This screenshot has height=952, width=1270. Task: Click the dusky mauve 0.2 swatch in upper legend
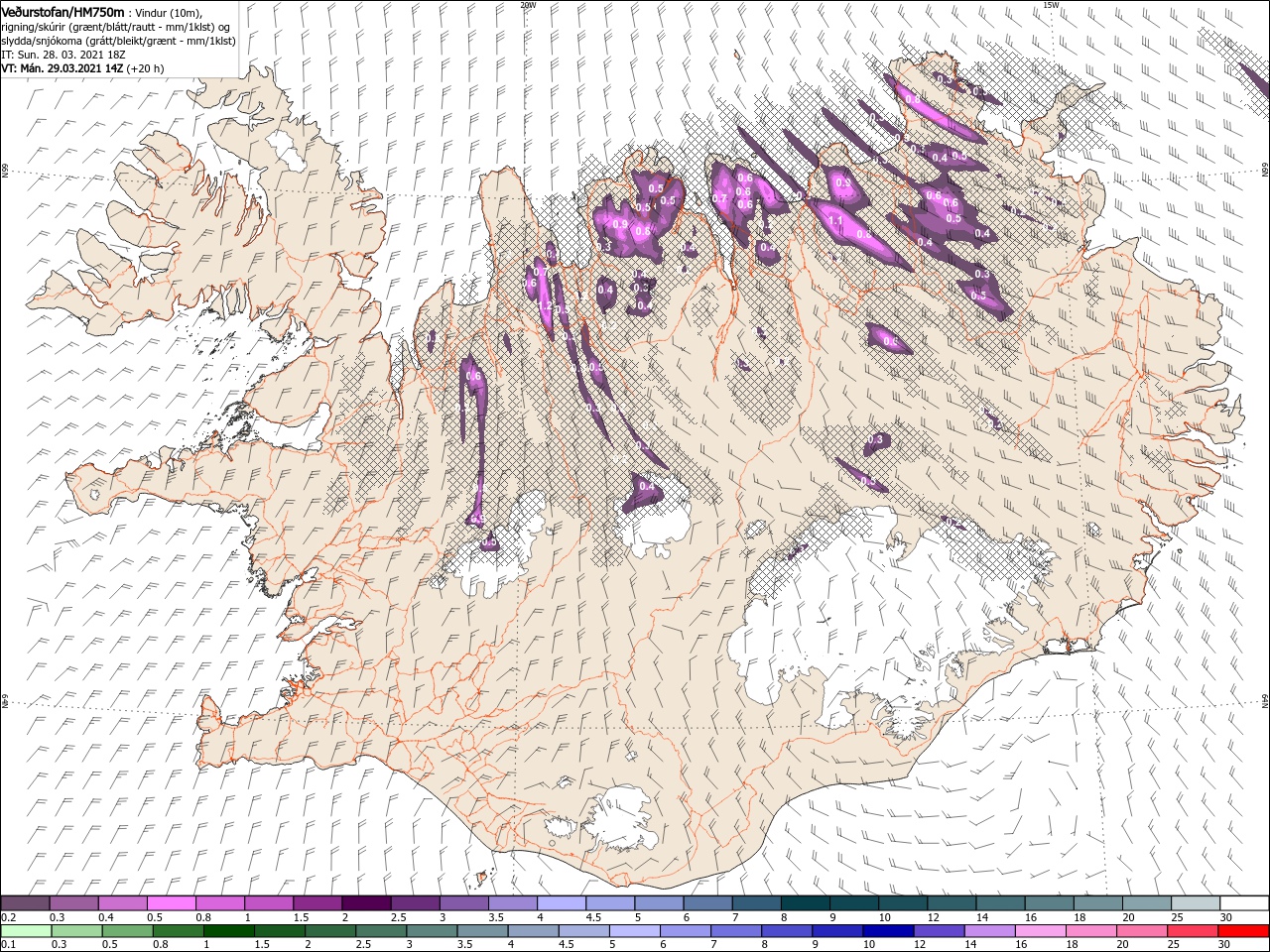click(25, 903)
